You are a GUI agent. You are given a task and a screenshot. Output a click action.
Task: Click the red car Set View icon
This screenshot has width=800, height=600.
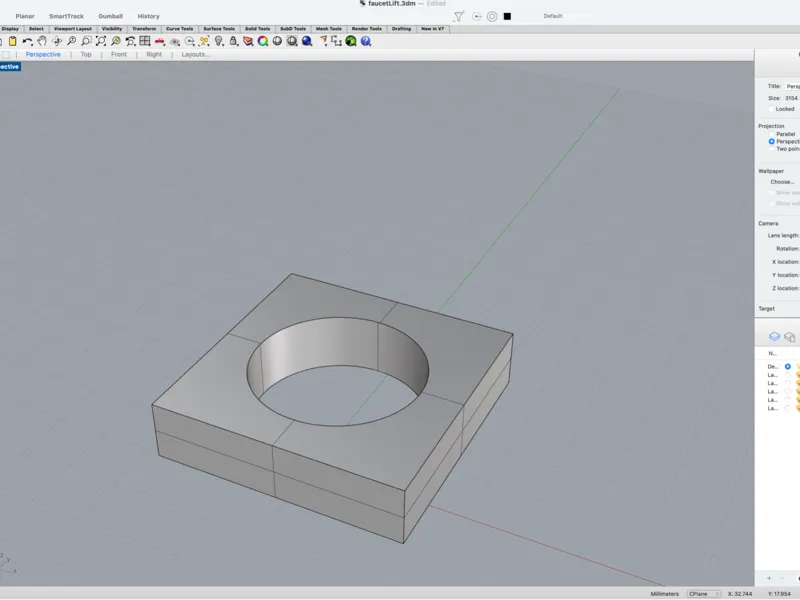(x=160, y=41)
